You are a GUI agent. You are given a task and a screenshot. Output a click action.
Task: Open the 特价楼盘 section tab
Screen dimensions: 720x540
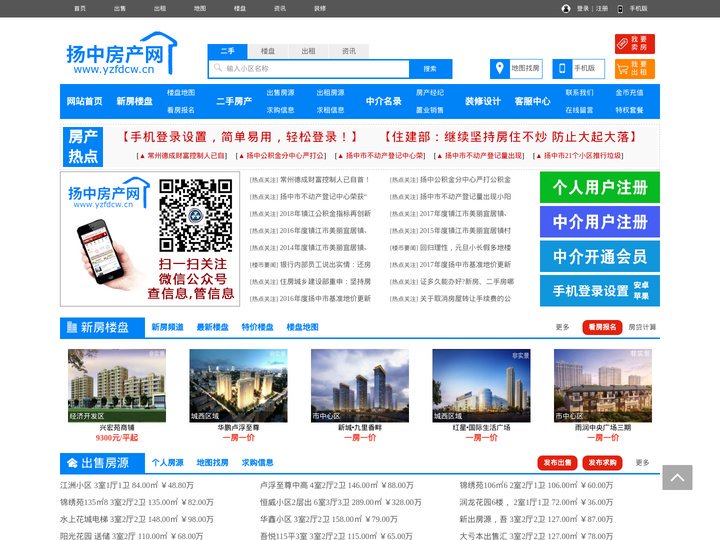coord(258,327)
